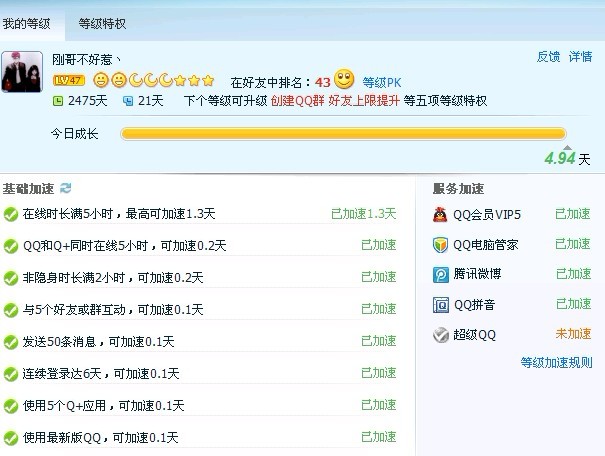Image resolution: width=605 pixels, height=456 pixels.
Task: Click the QQ电脑管家 shield icon
Action: [x=440, y=245]
